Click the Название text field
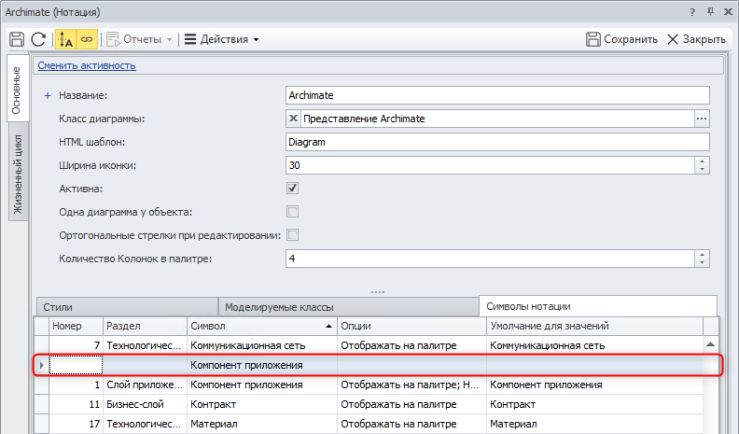This screenshot has width=739, height=434. pos(496,95)
